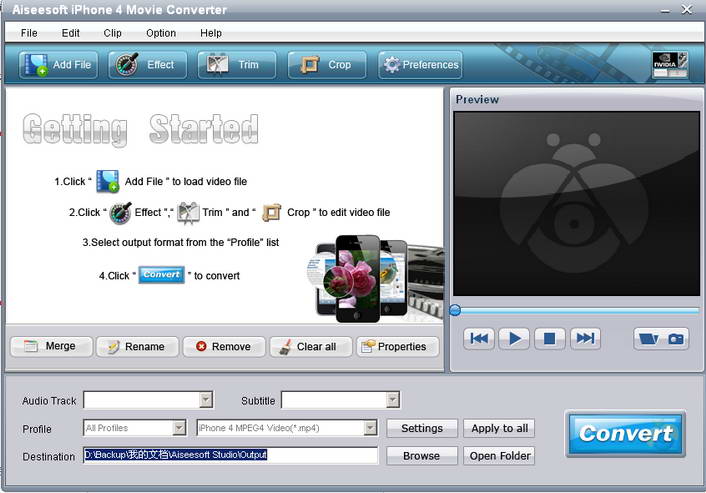Open the Help menu
The image size is (706, 493).
[211, 33]
